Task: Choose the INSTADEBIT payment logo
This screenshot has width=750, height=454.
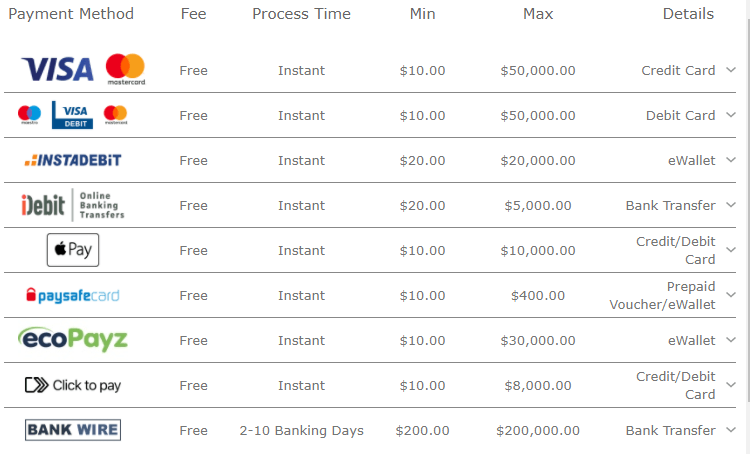Action: tap(73, 160)
